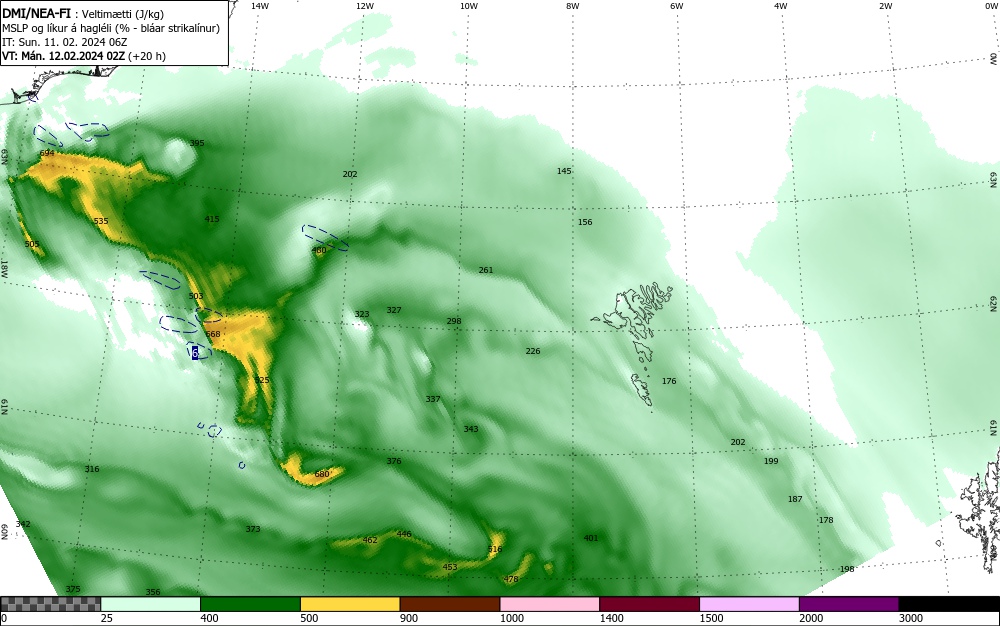Select the 8W longitude label
This screenshot has width=1000, height=626.
coord(573,6)
